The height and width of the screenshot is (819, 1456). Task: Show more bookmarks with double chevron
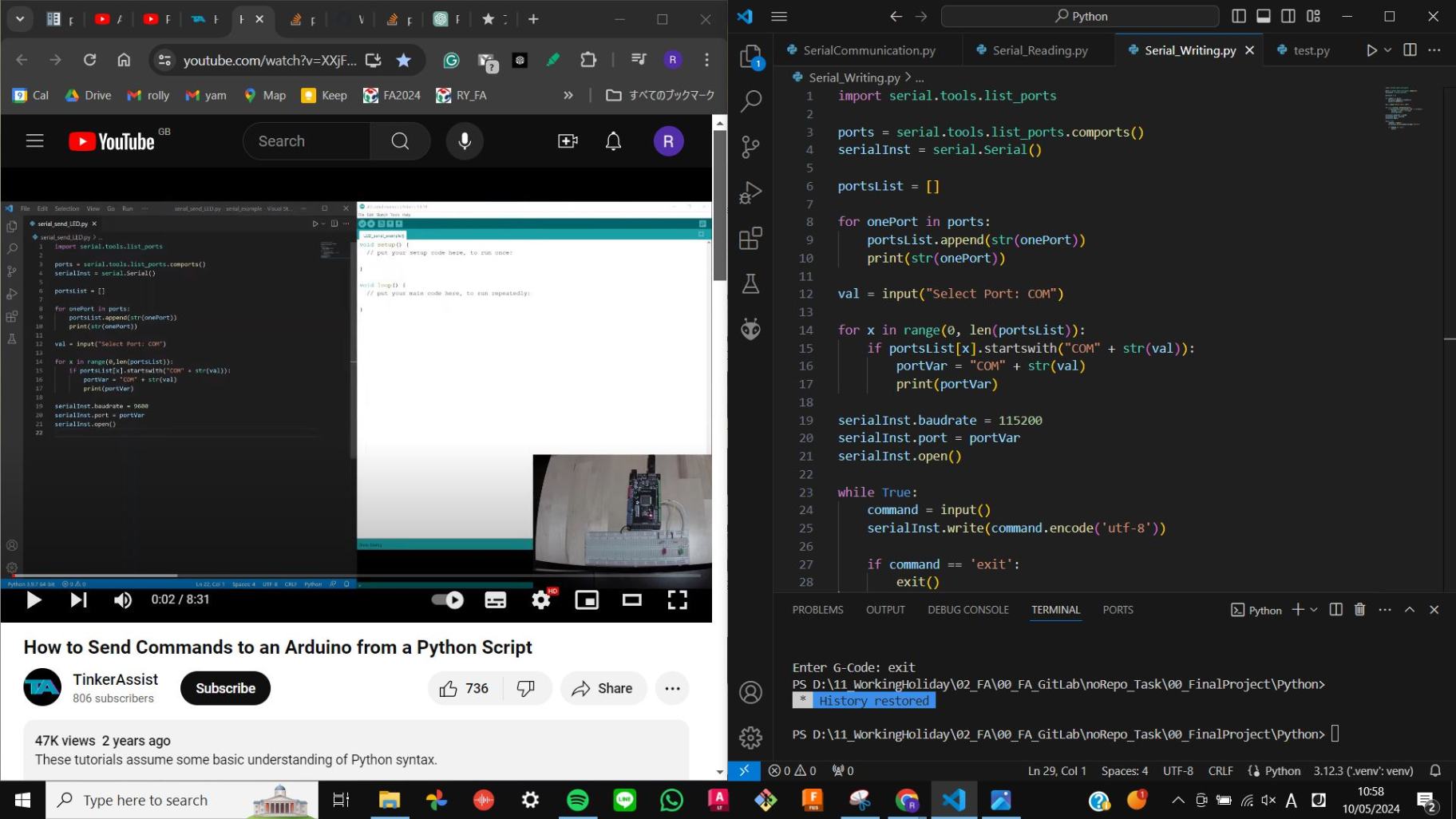[568, 95]
